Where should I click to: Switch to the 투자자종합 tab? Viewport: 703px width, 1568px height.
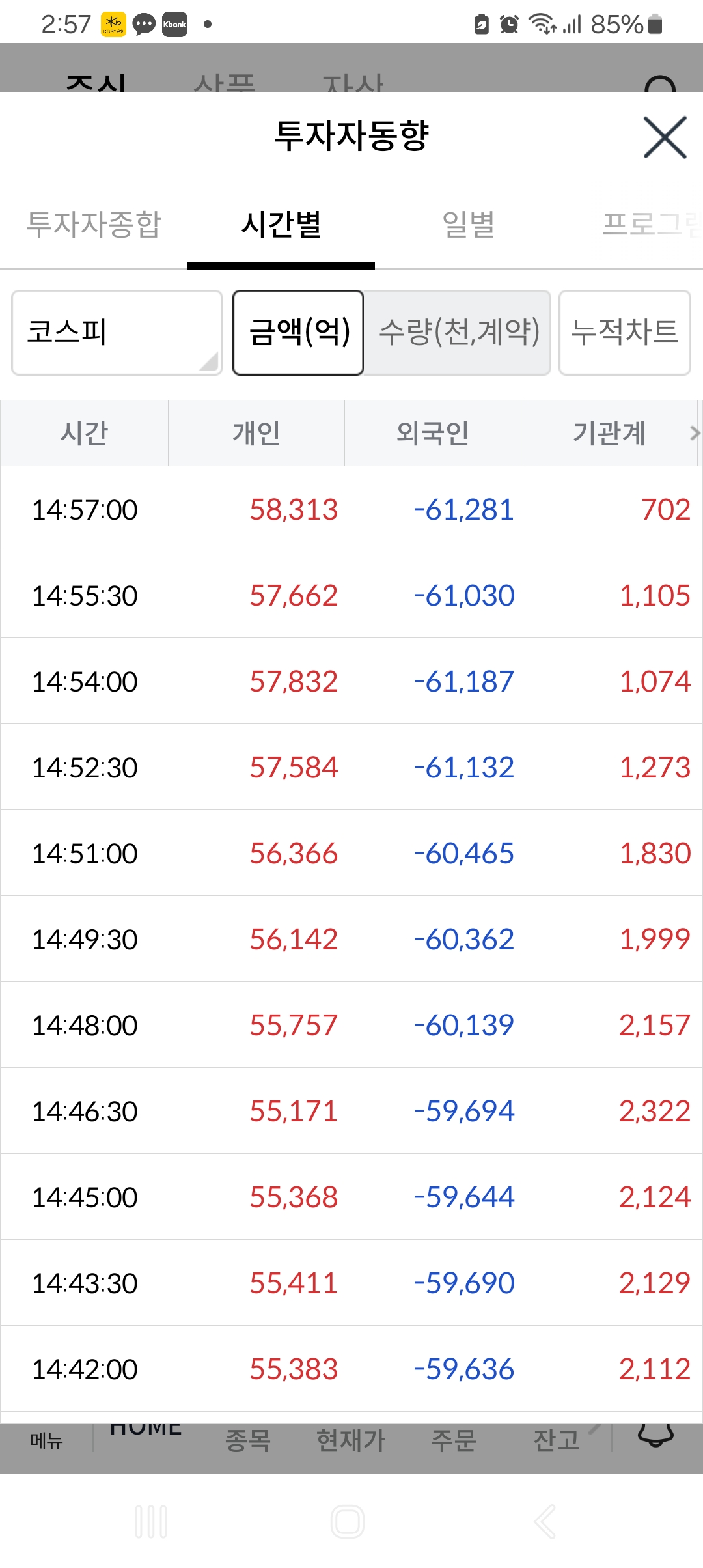94,225
